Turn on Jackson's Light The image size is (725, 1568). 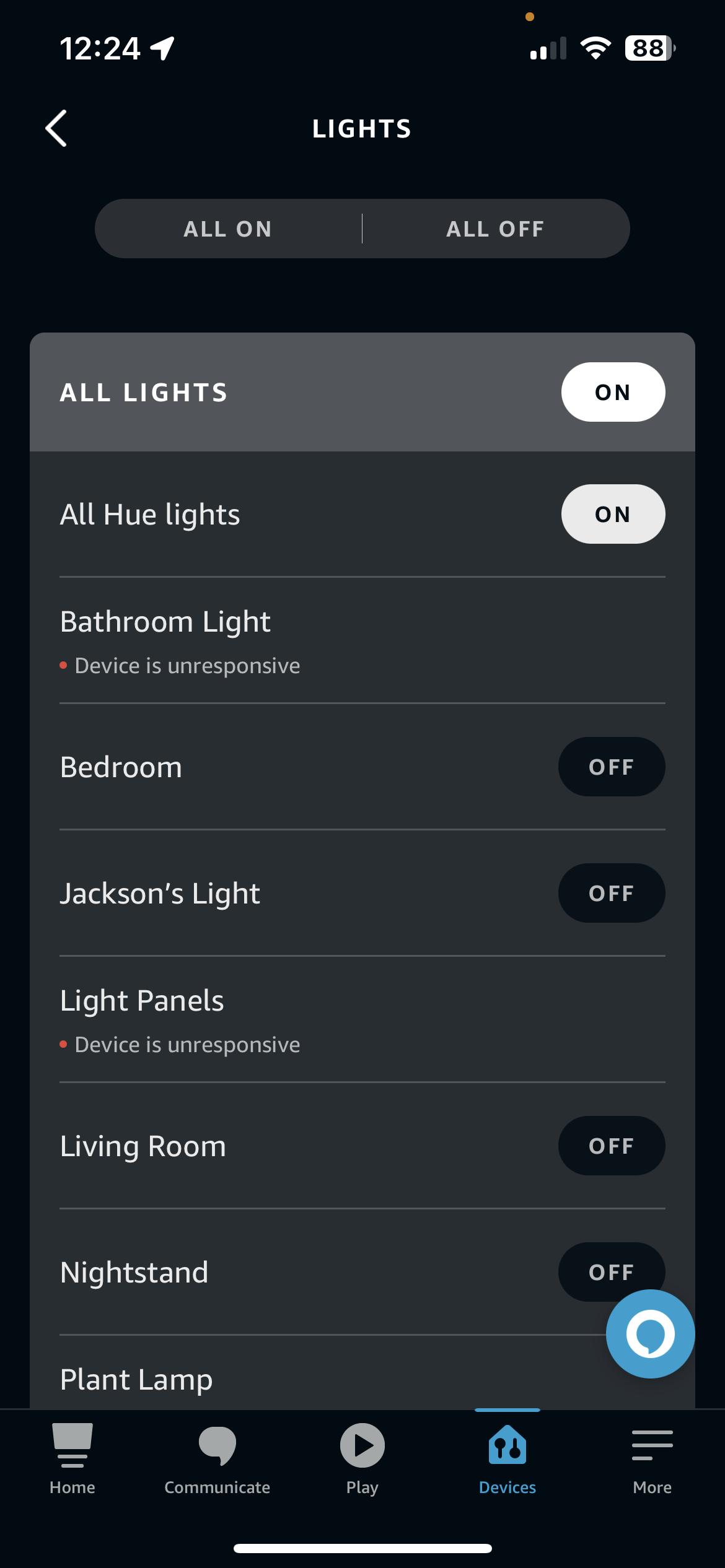coord(612,893)
